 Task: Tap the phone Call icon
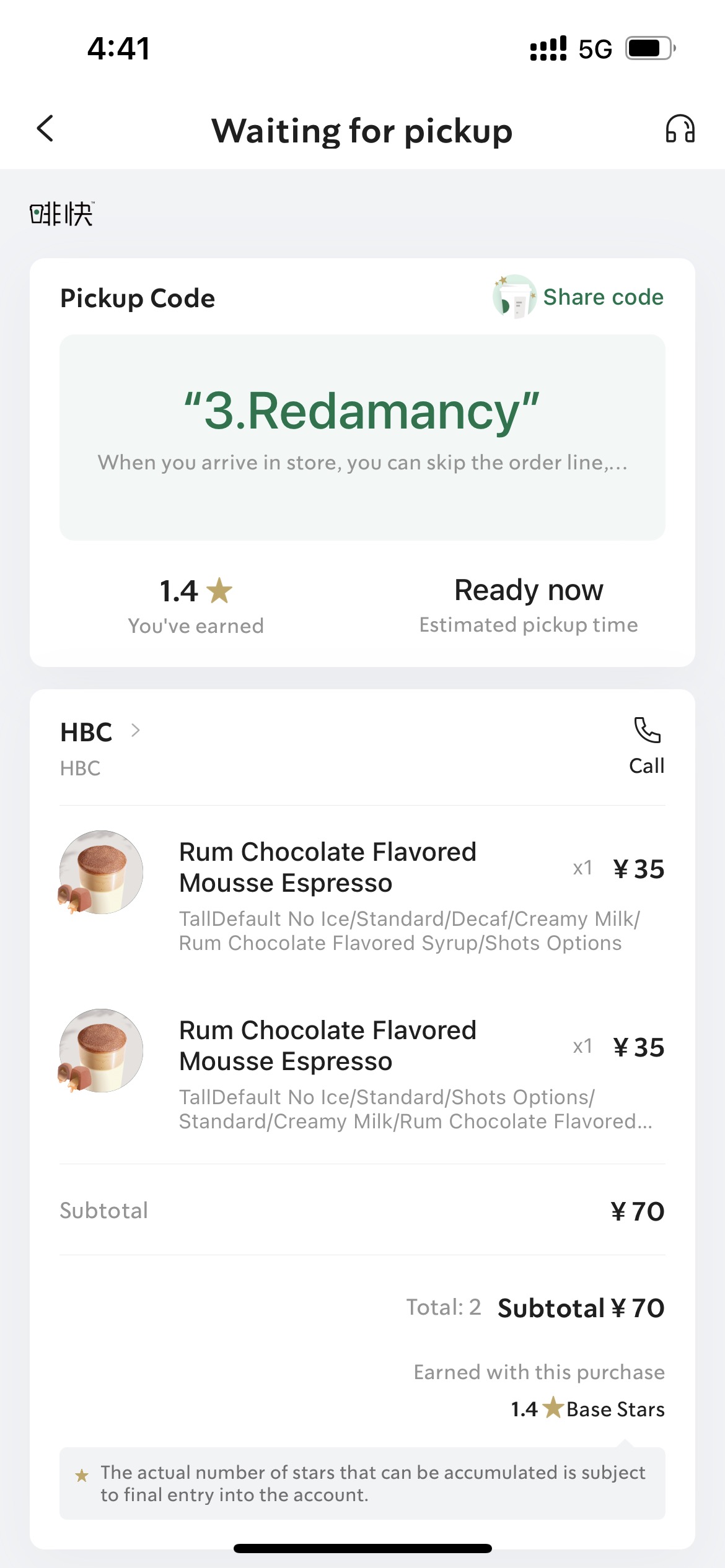(647, 731)
